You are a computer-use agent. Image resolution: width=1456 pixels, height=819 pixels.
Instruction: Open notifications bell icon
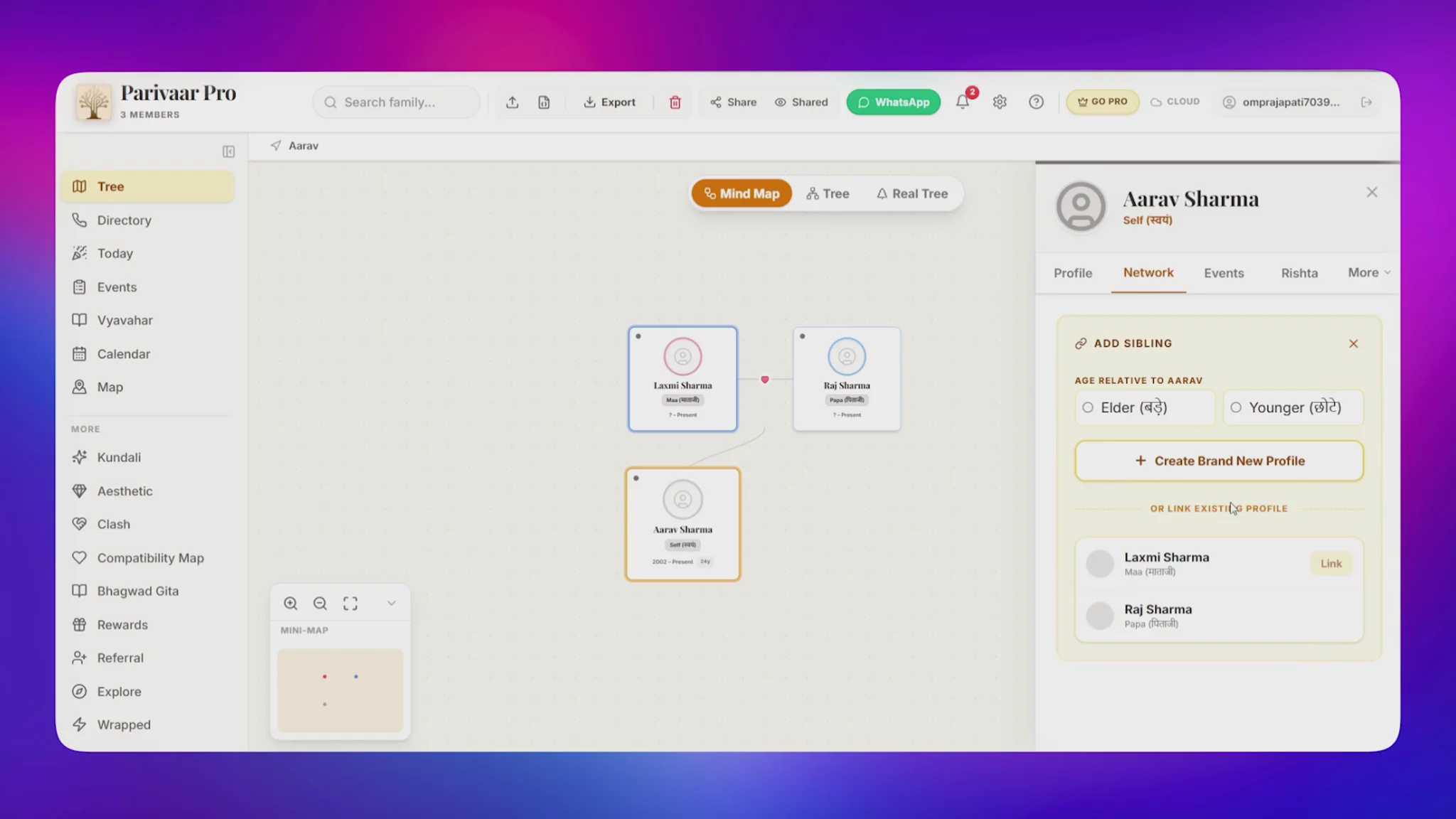tap(963, 102)
